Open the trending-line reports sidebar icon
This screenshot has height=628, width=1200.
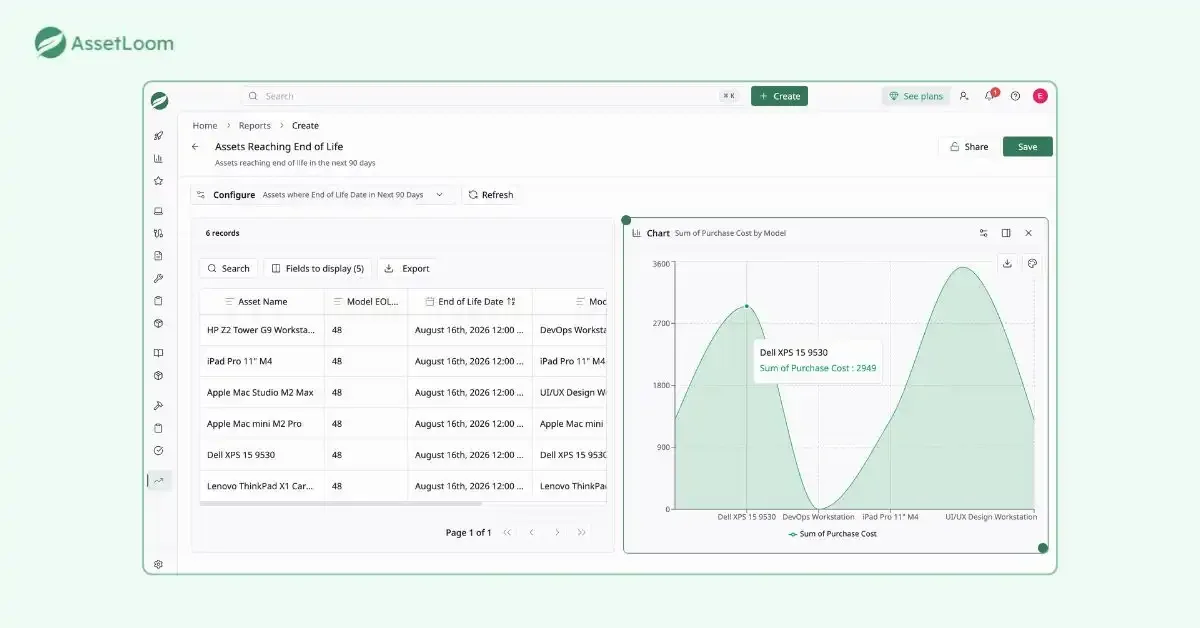[158, 480]
